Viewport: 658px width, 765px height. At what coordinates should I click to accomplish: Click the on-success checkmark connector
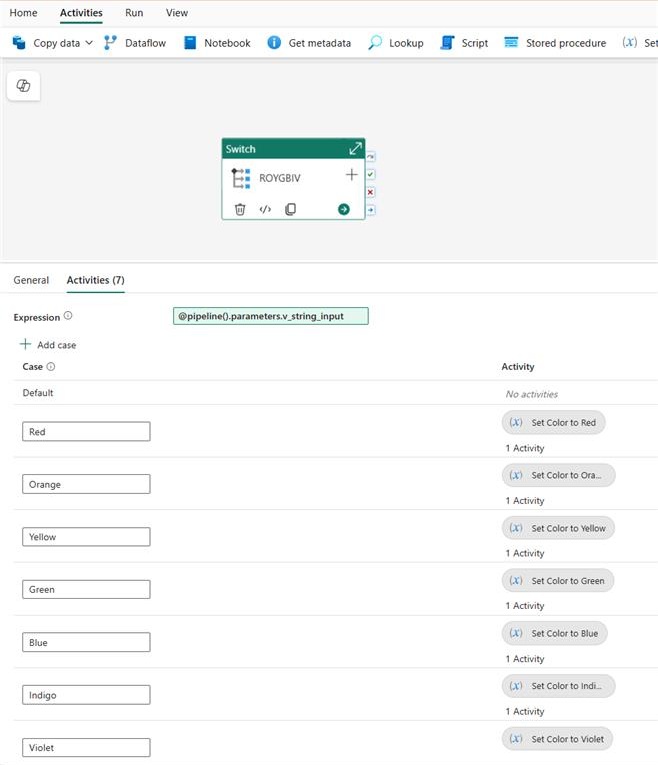(x=371, y=174)
